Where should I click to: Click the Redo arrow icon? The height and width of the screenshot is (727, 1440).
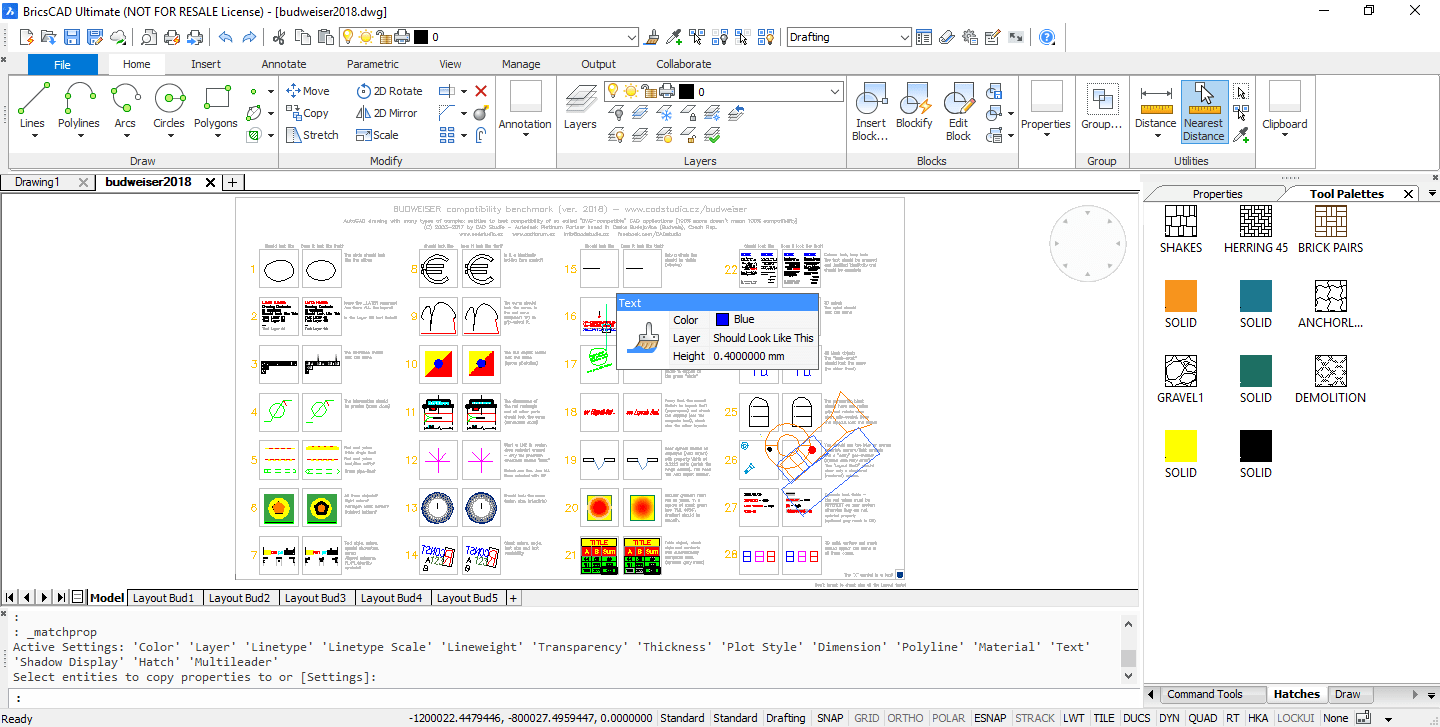coord(249,37)
